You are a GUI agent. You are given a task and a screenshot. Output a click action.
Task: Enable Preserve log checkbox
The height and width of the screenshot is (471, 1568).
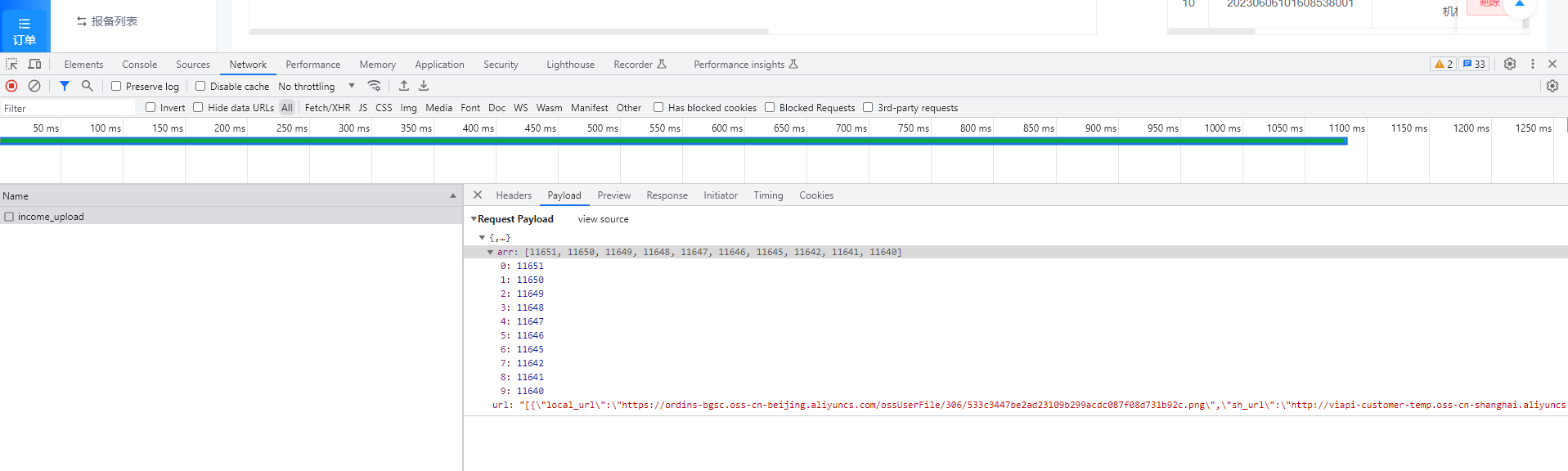pyautogui.click(x=116, y=86)
